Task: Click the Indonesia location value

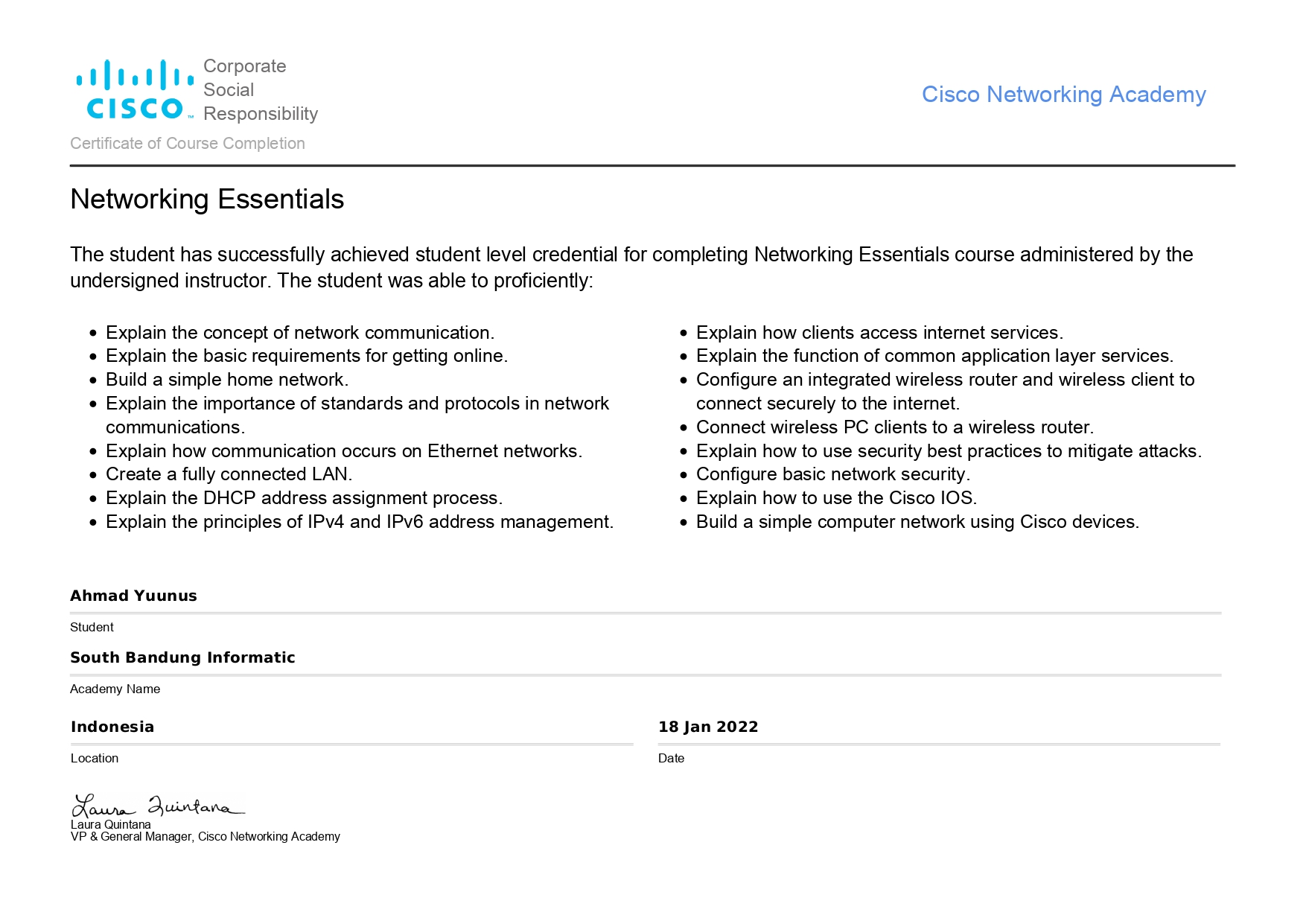Action: pos(112,727)
